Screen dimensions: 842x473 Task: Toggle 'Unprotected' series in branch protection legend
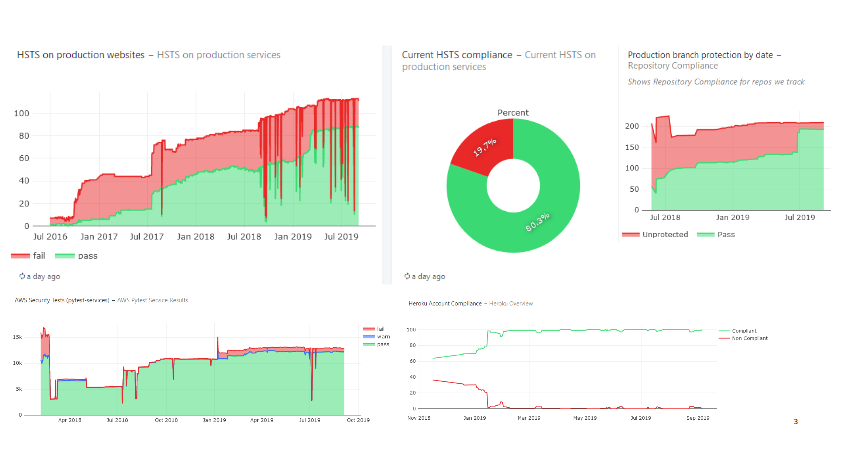coord(655,234)
